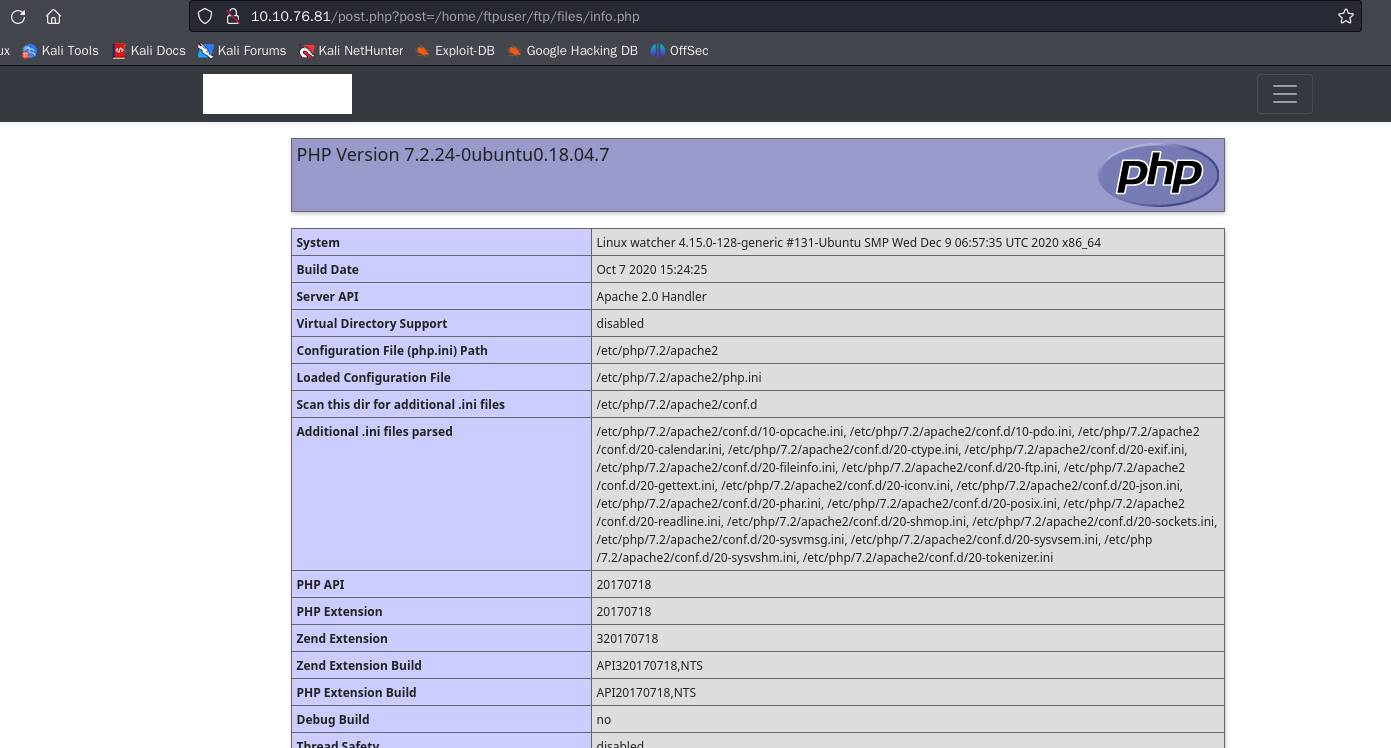The image size is (1391, 748).
Task: Click the Oct 7 2020 15:24:25 value
Action: pyautogui.click(x=651, y=269)
